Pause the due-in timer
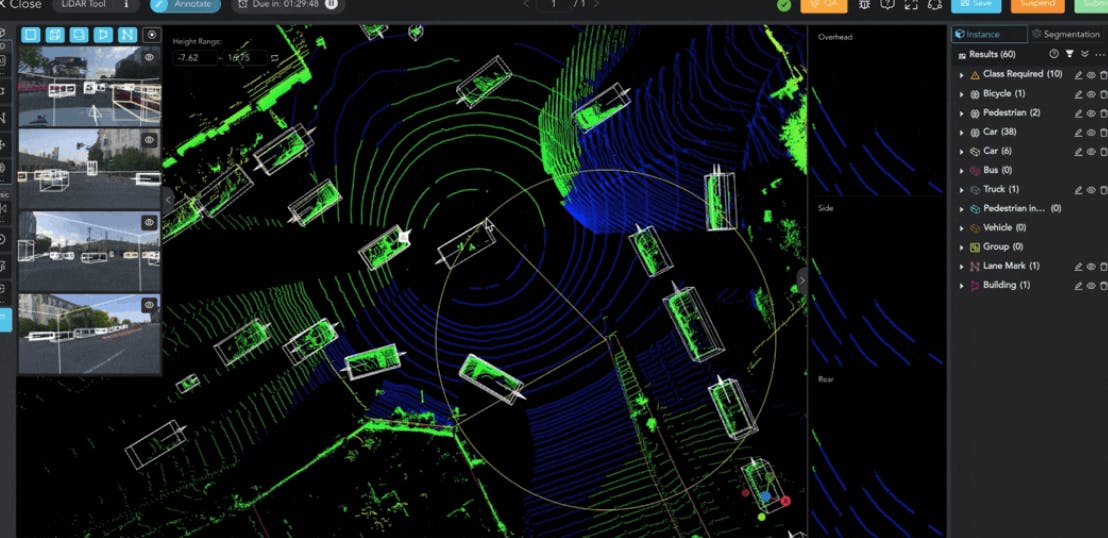 click(331, 4)
